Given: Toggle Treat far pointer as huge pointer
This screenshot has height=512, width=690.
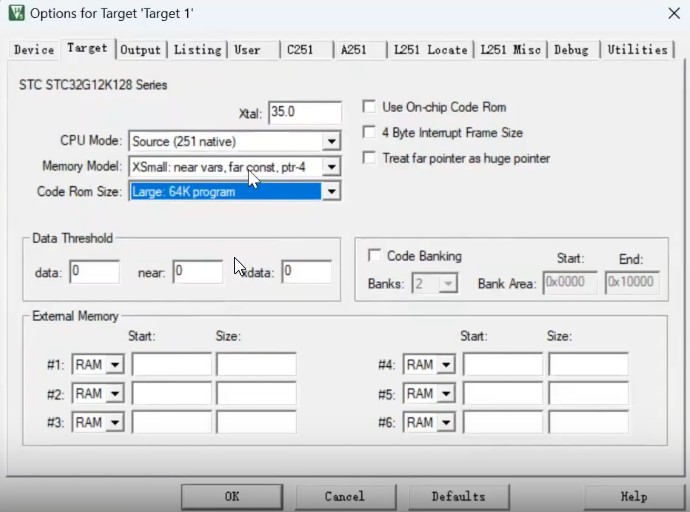Looking at the screenshot, I should pyautogui.click(x=370, y=158).
